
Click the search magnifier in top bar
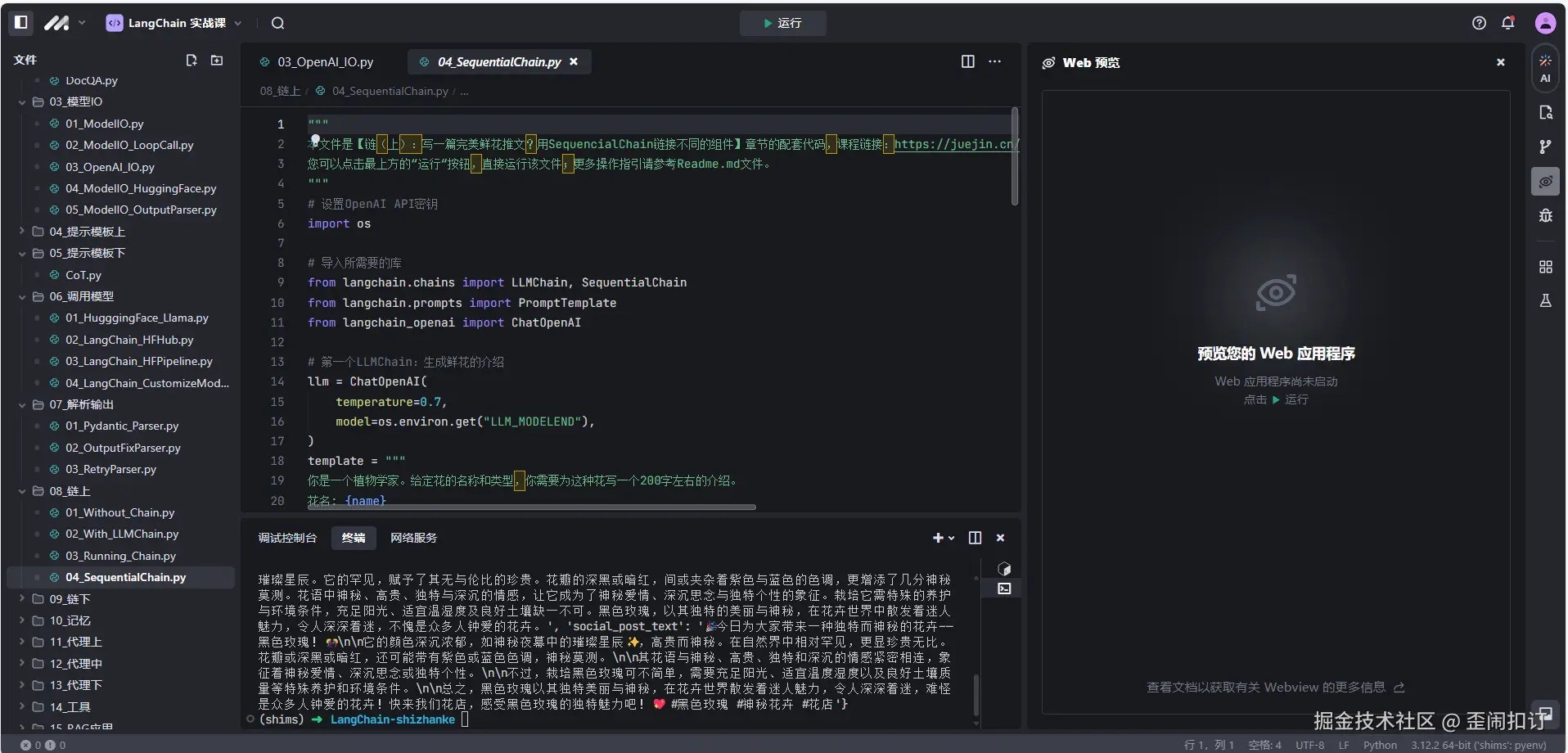pos(278,23)
